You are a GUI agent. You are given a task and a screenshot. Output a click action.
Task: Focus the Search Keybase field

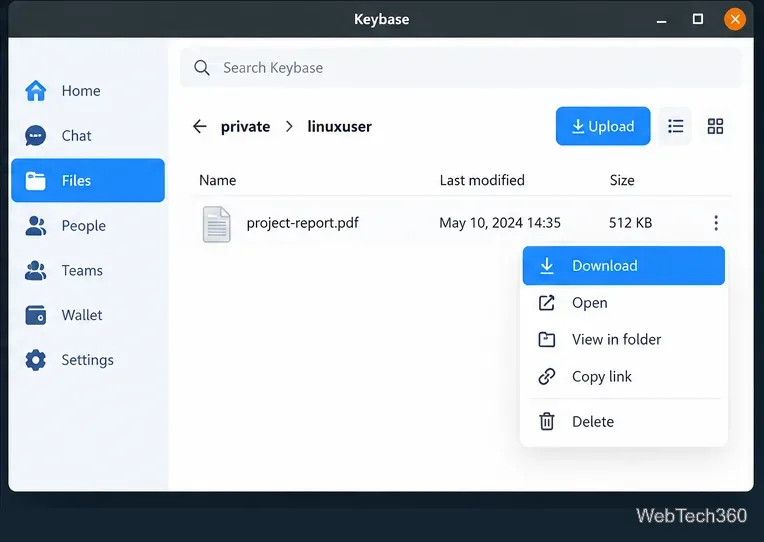(461, 68)
